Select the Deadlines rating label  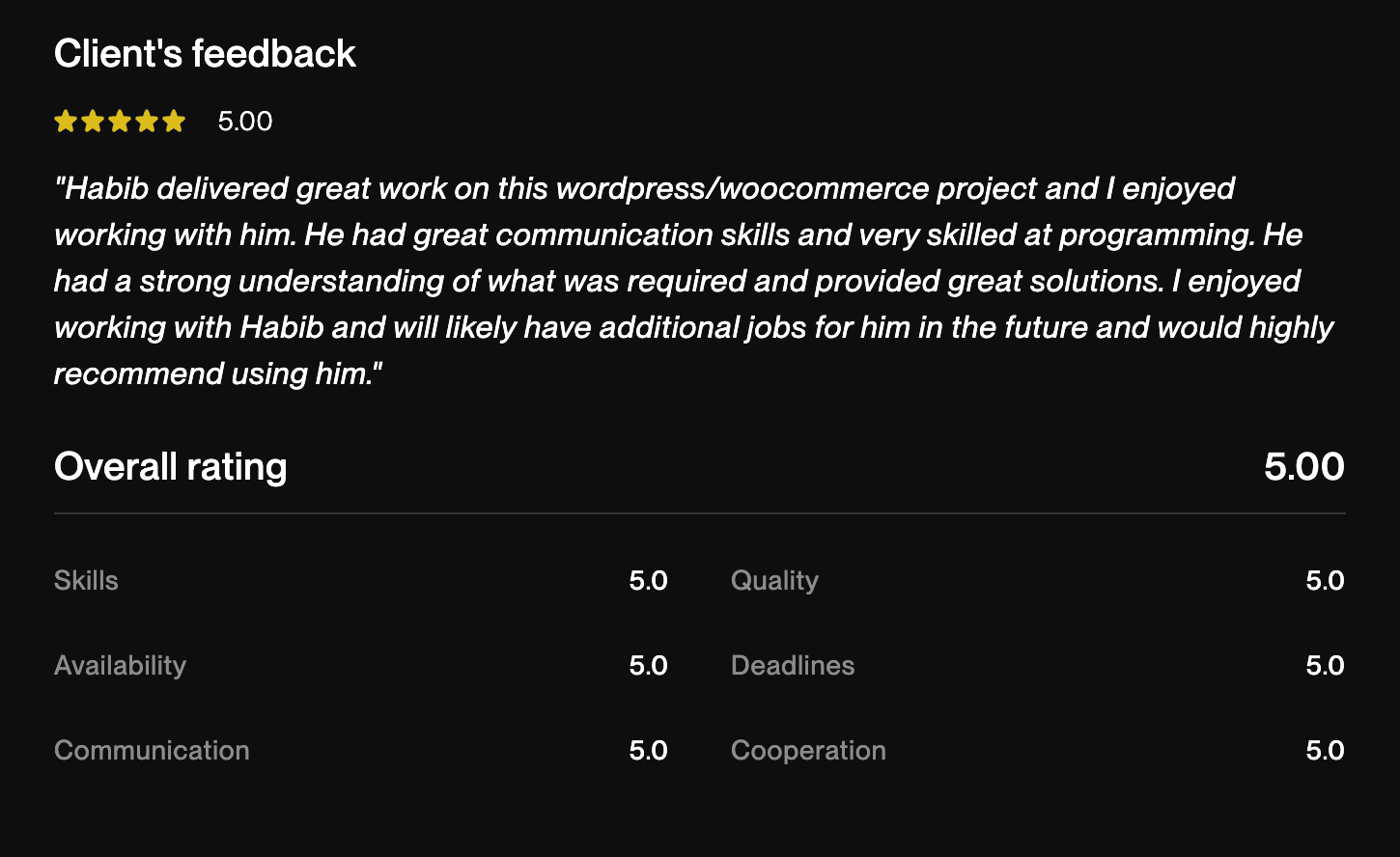pyautogui.click(x=793, y=666)
